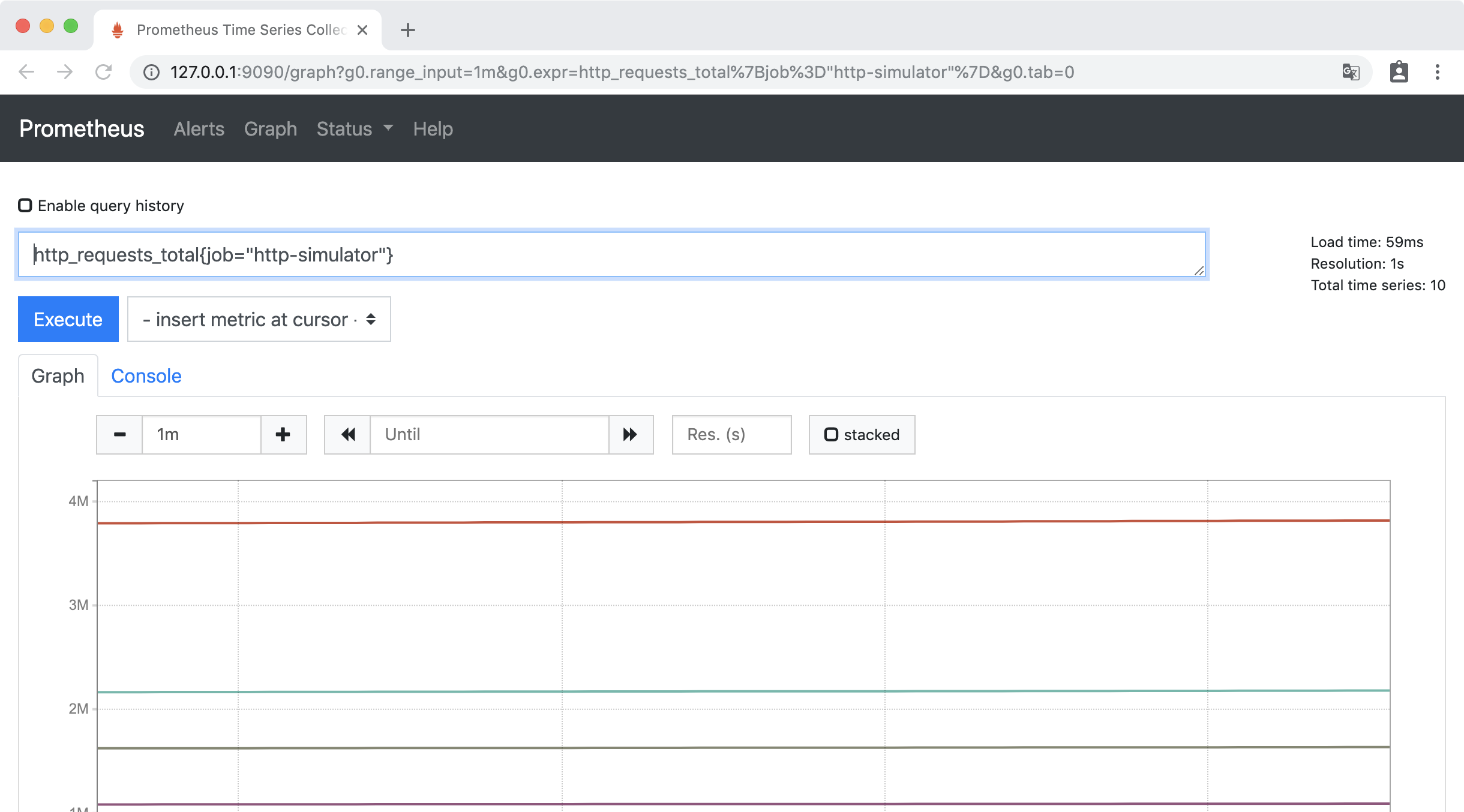Viewport: 1464px width, 812px height.
Task: Click the rewind end-time double arrow
Action: [x=347, y=435]
